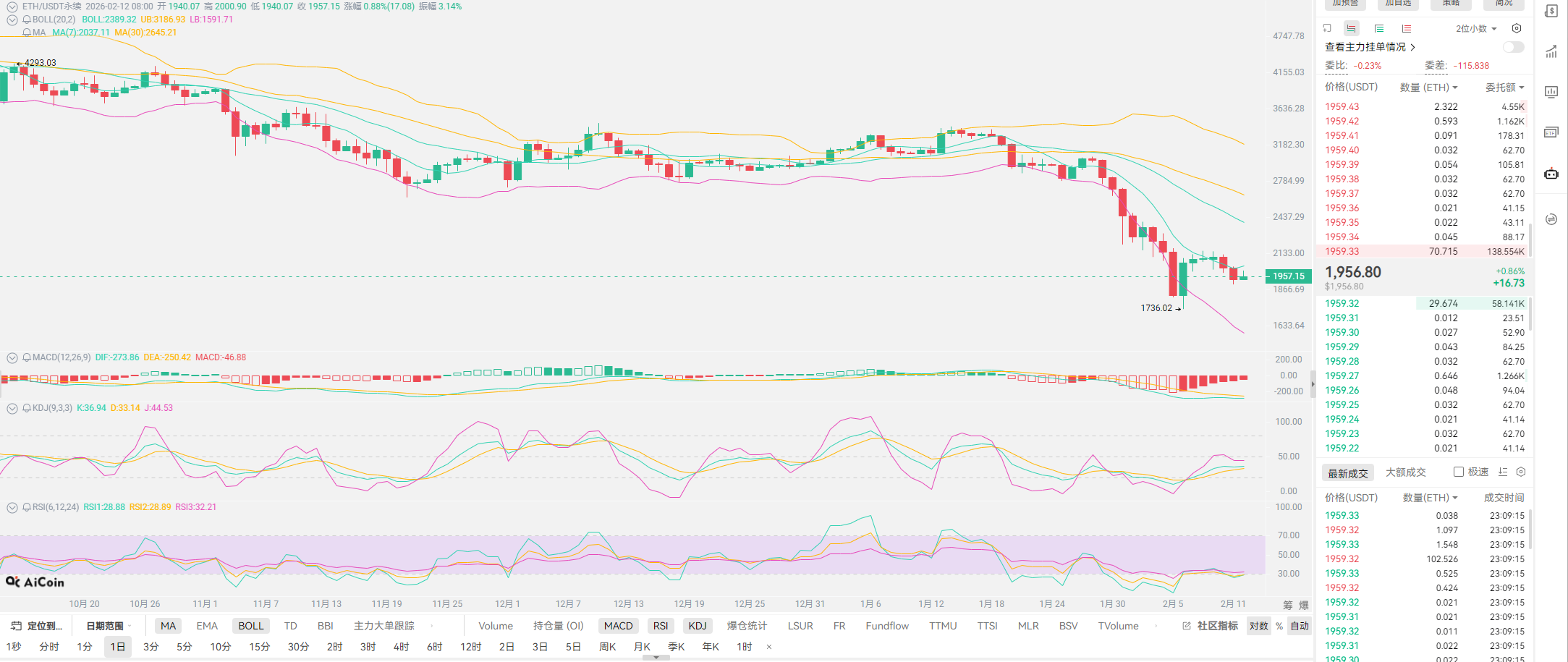Open order book settings hexagon icon

coord(1517,29)
